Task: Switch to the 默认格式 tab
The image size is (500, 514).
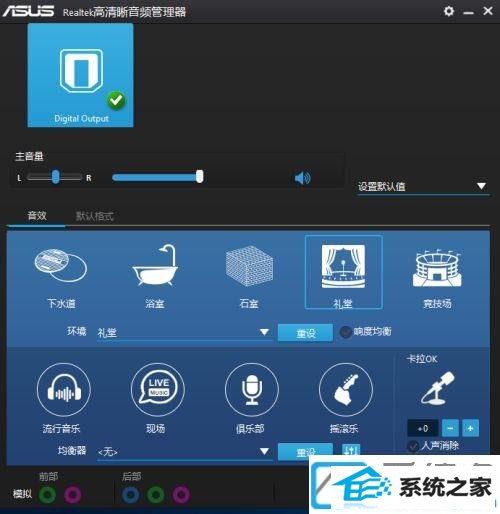Action: pos(95,216)
